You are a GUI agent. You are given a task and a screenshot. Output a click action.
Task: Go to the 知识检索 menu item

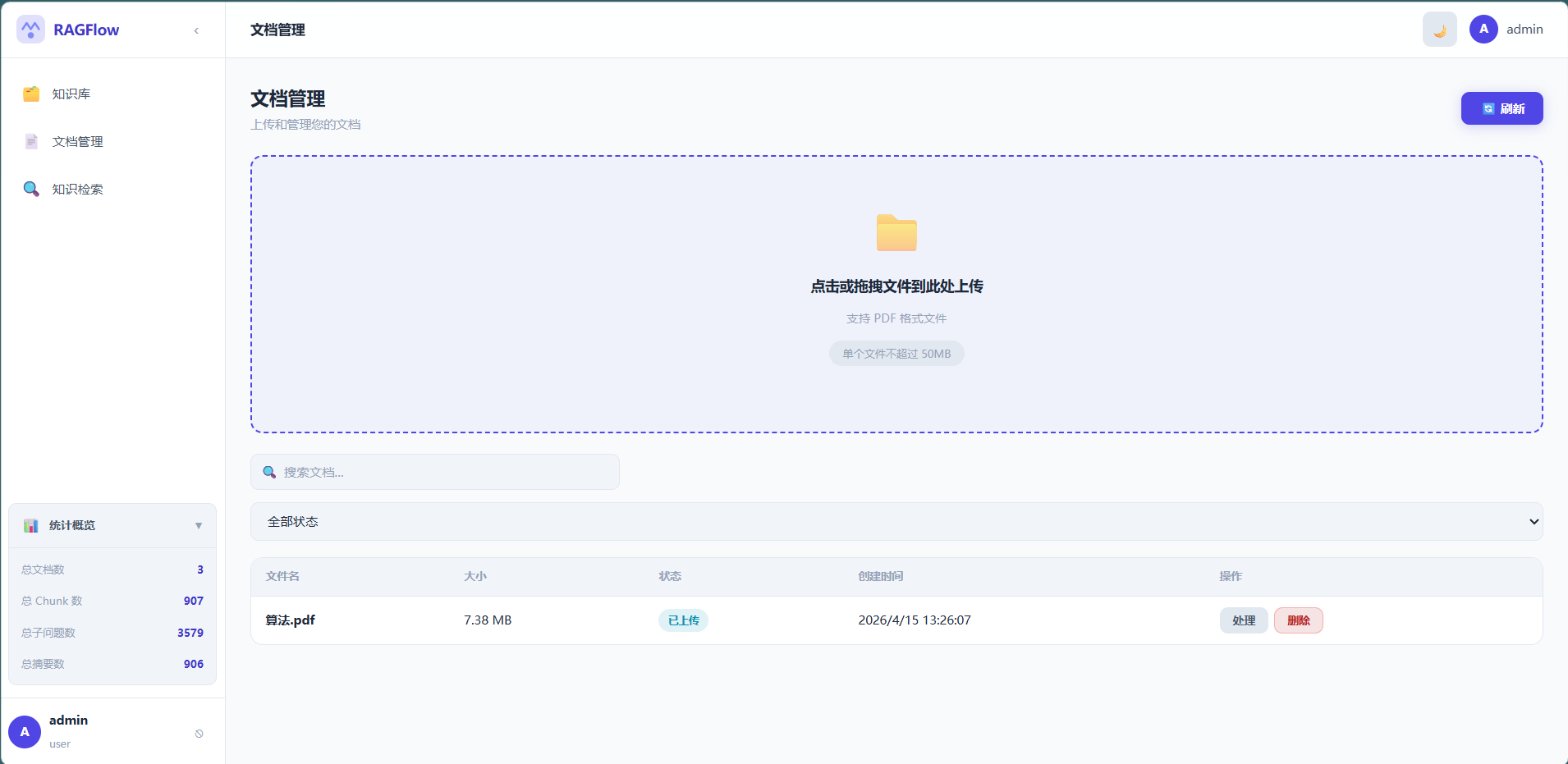pos(78,190)
